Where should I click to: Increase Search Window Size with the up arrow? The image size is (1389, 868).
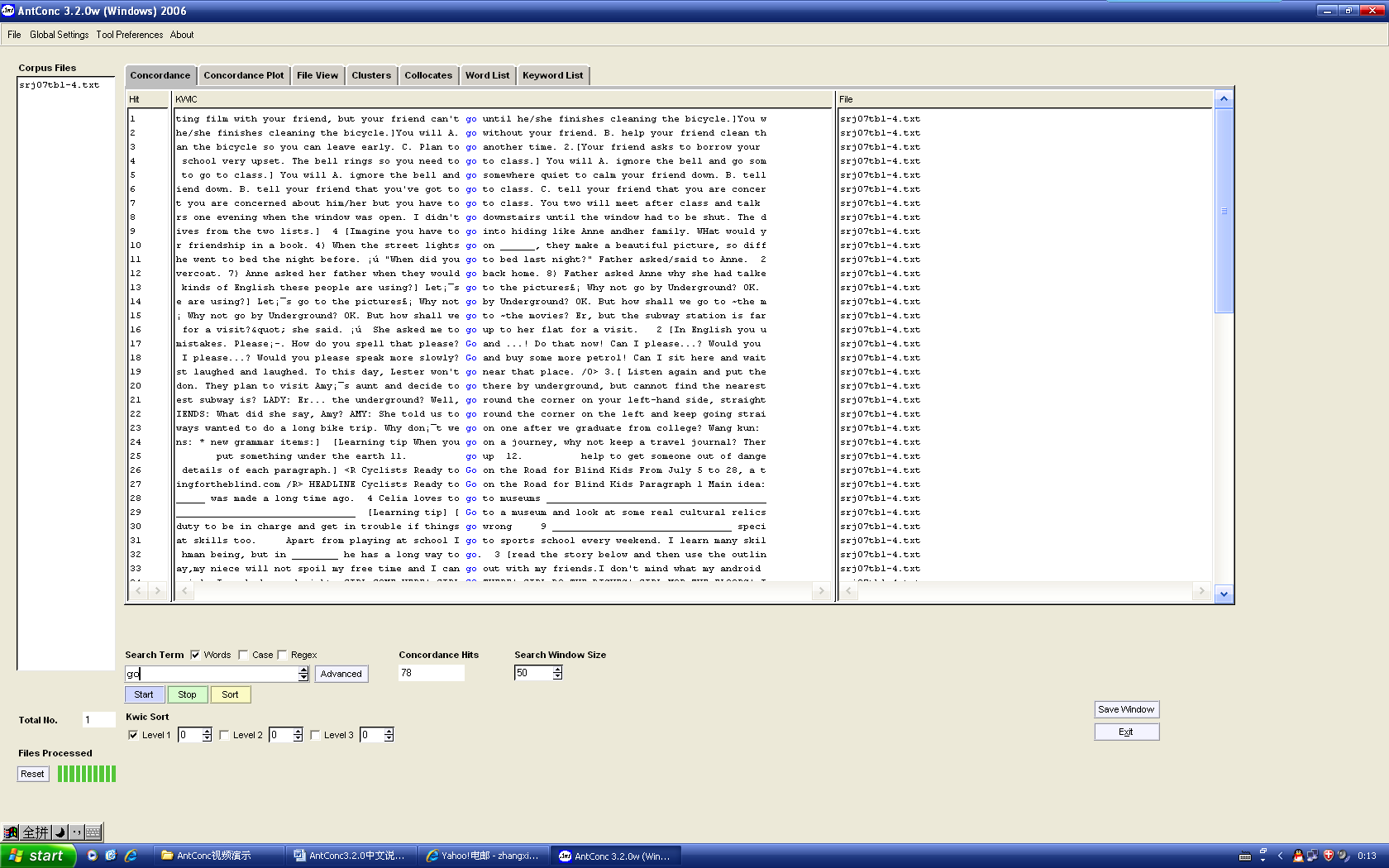coord(557,669)
